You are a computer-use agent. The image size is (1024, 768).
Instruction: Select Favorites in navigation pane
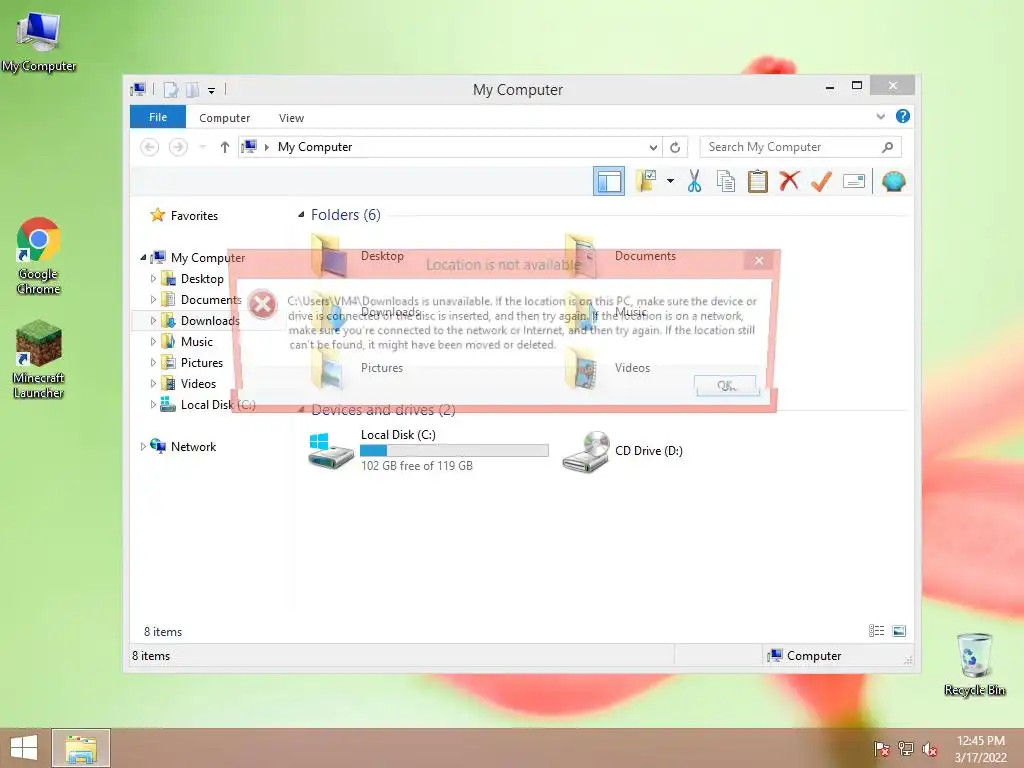tap(194, 216)
